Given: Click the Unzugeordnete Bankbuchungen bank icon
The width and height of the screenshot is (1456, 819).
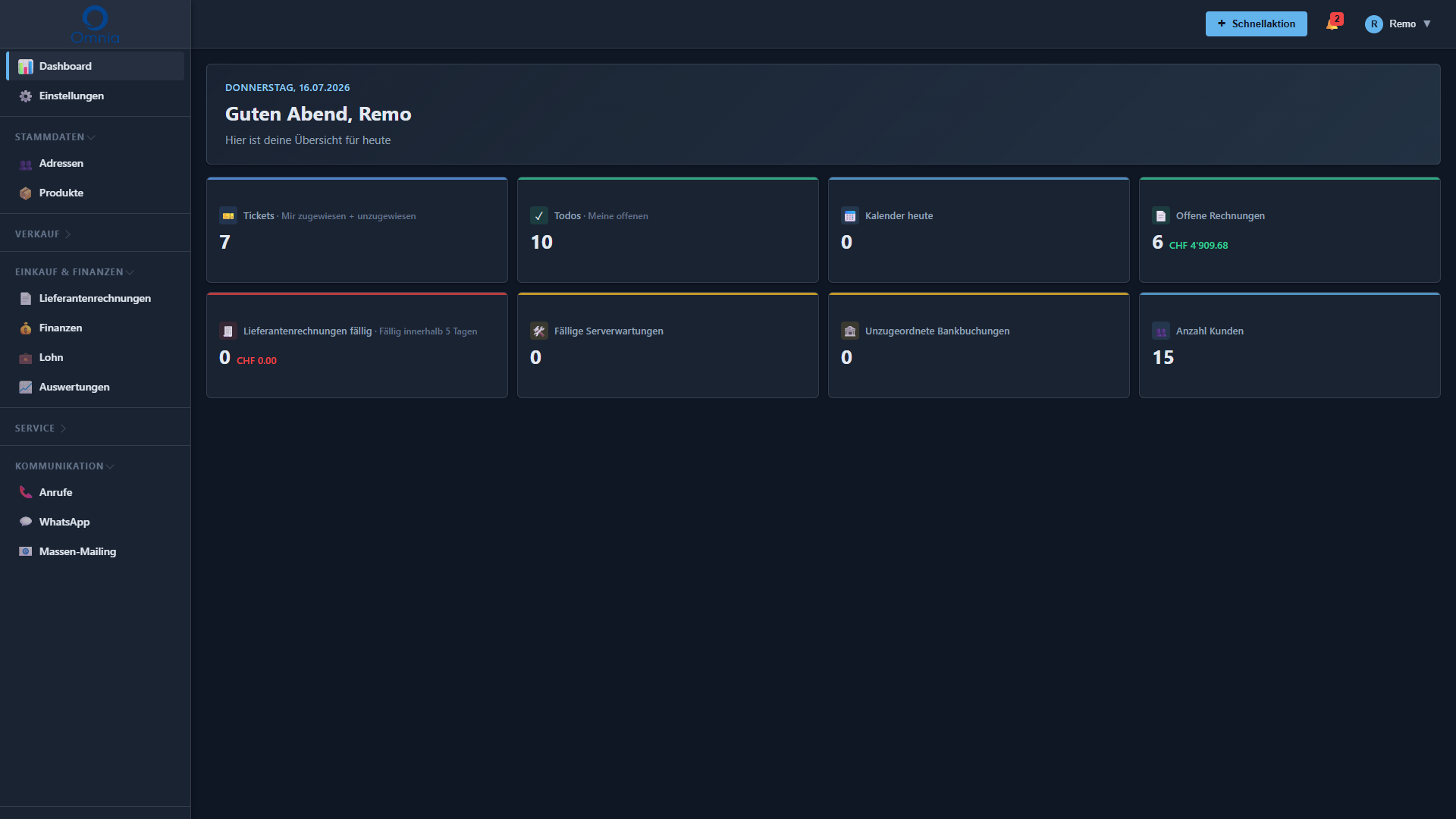Looking at the screenshot, I should (850, 331).
